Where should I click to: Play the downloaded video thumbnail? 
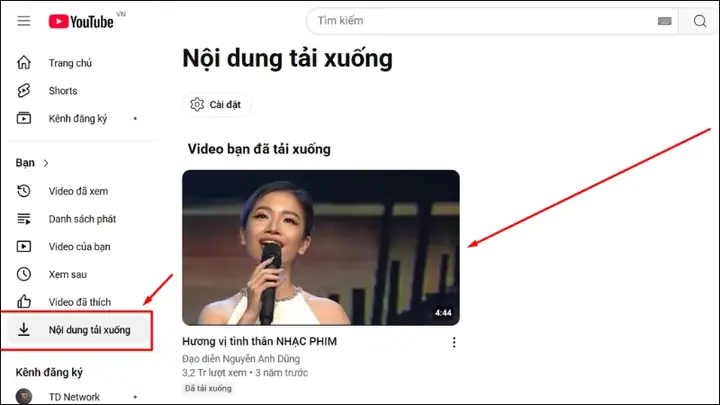[x=321, y=248]
